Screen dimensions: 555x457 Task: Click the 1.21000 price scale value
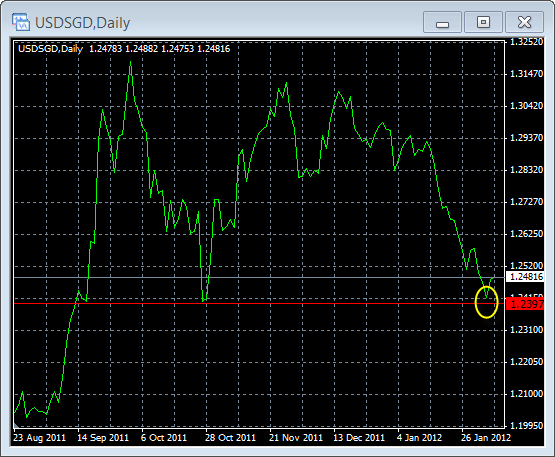tap(526, 394)
